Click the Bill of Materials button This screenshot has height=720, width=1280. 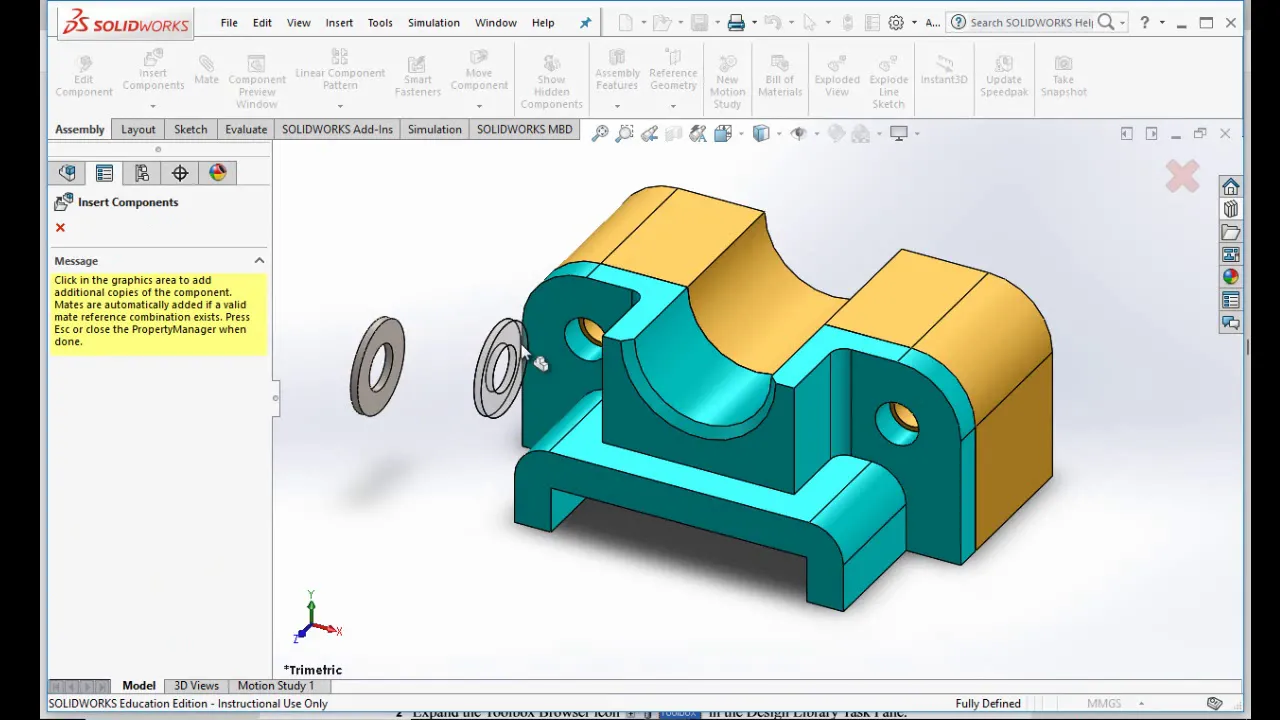780,76
